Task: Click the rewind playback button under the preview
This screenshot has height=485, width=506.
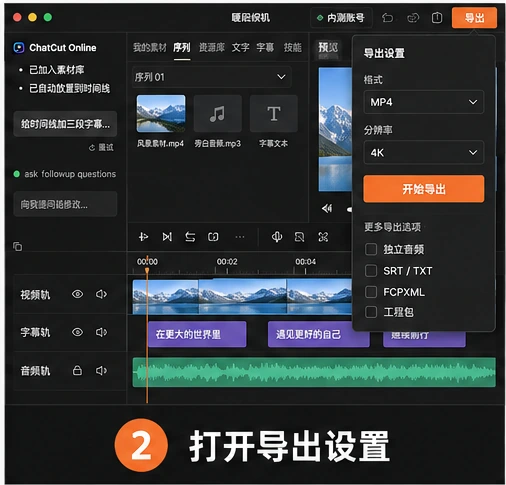Action: point(327,209)
